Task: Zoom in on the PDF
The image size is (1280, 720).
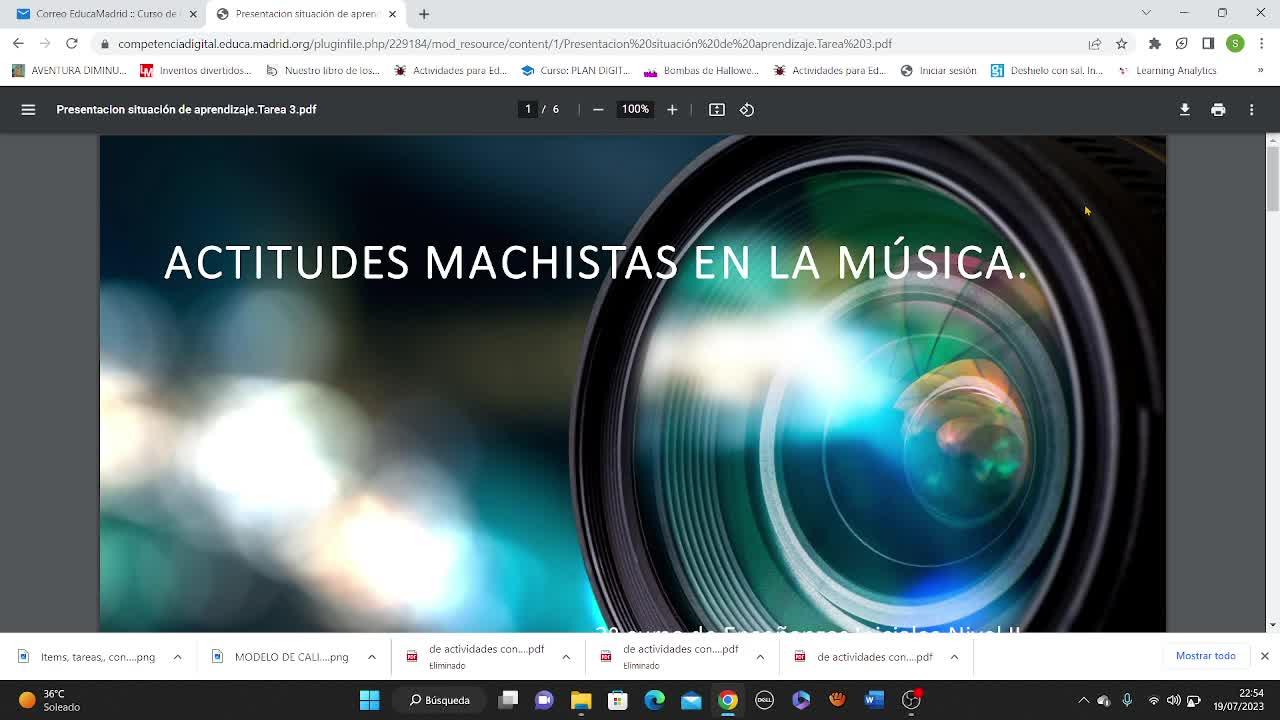Action: pyautogui.click(x=672, y=110)
